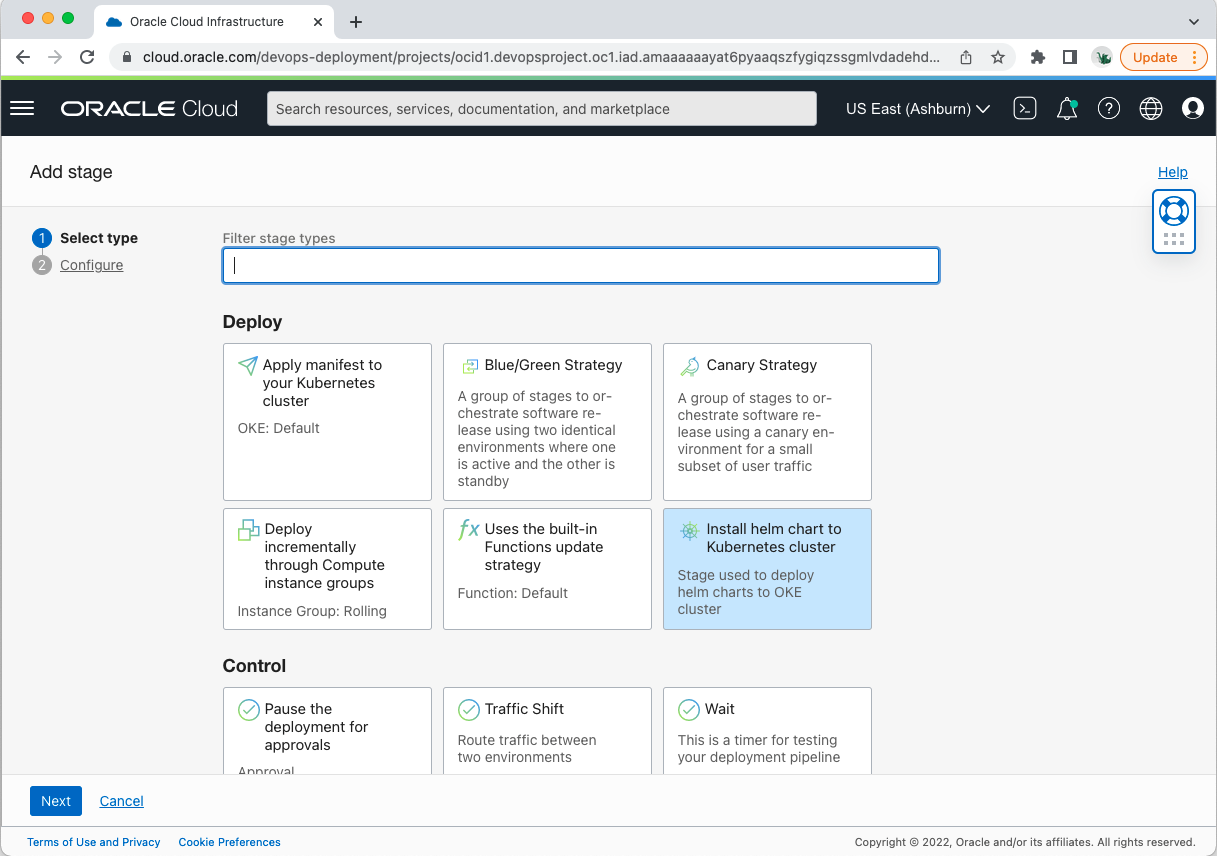This screenshot has height=856, width=1217.
Task: Open the hamburger navigation menu
Action: tap(22, 108)
